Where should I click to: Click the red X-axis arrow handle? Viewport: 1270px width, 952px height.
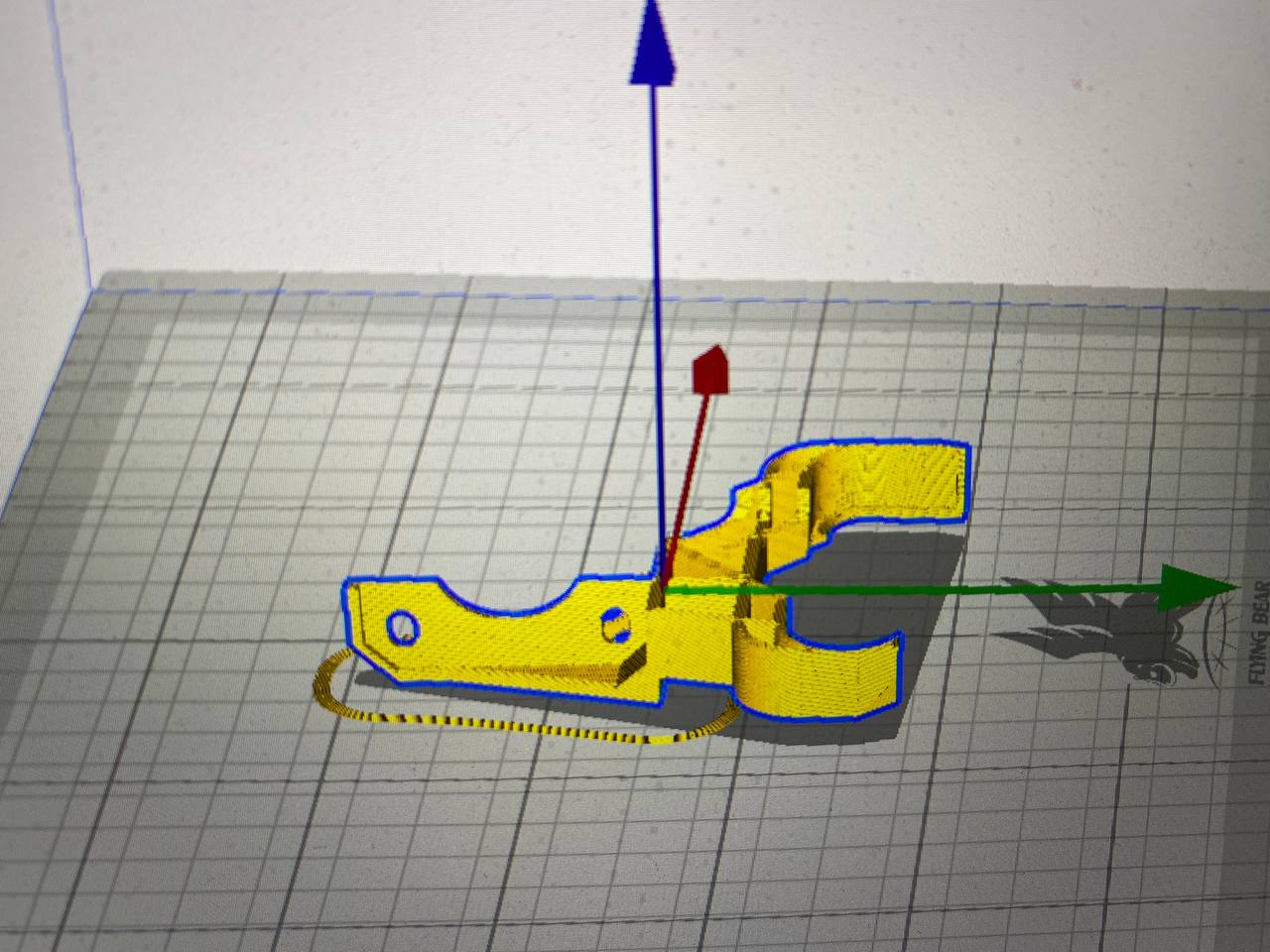coord(709,370)
